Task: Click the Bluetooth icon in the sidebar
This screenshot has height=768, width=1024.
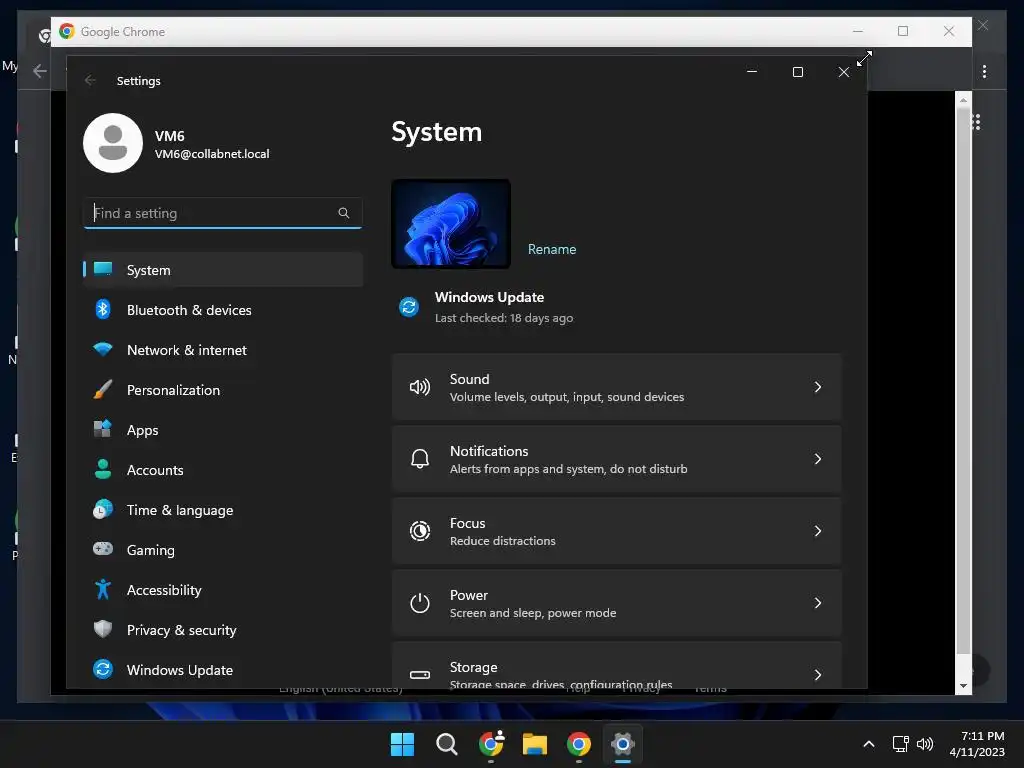Action: point(103,310)
